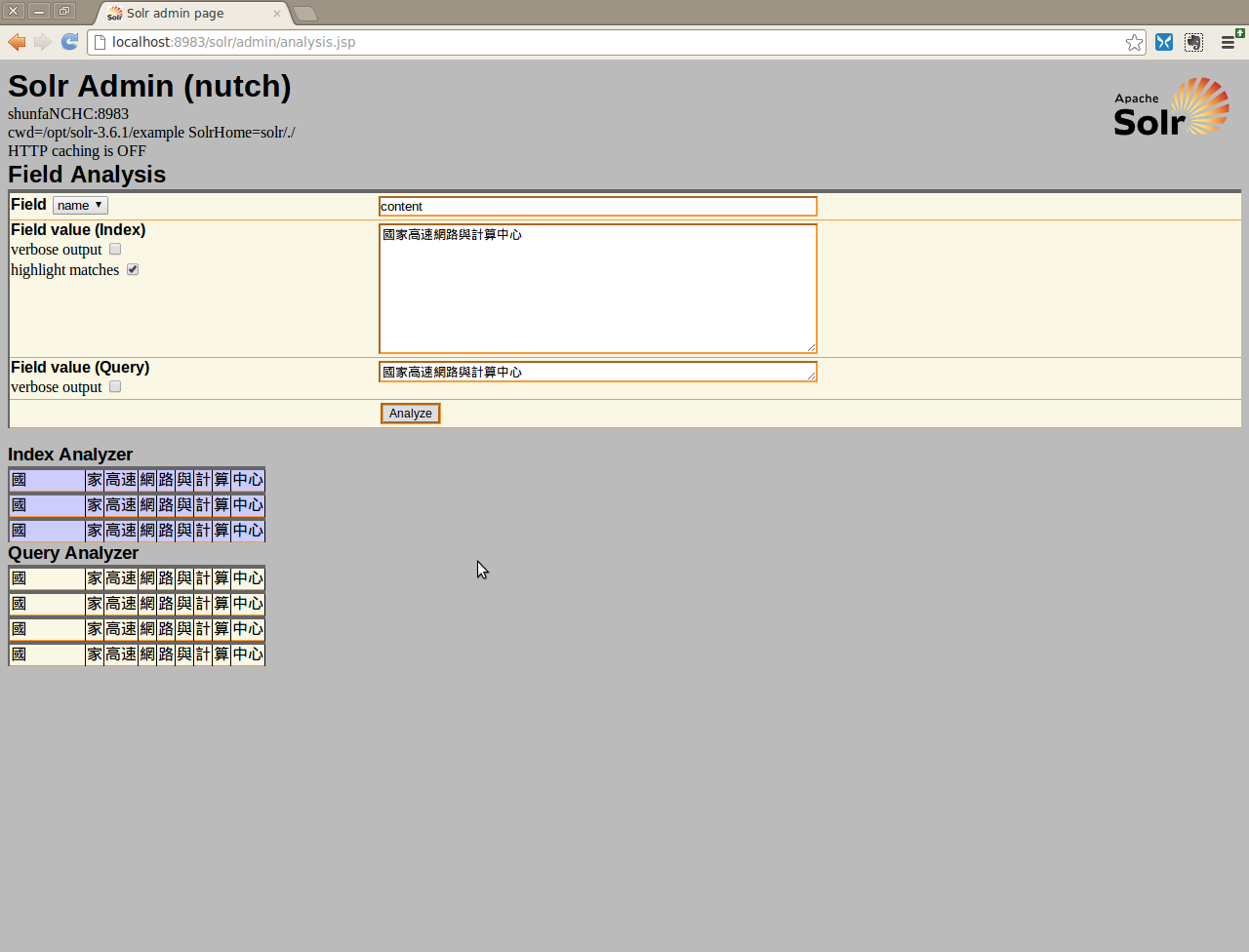
Task: Focus the field name input containing content
Action: [x=598, y=206]
